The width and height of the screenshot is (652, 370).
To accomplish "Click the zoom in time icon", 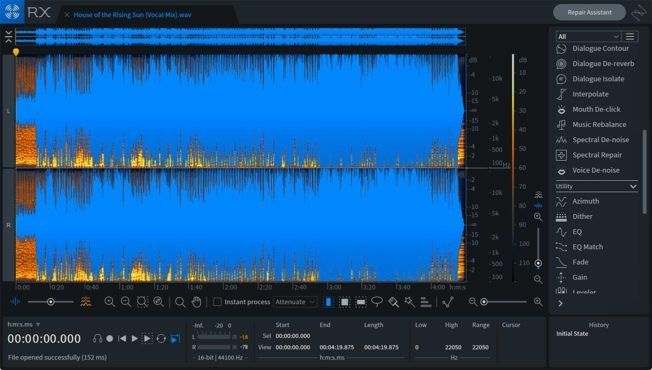I will pos(109,302).
